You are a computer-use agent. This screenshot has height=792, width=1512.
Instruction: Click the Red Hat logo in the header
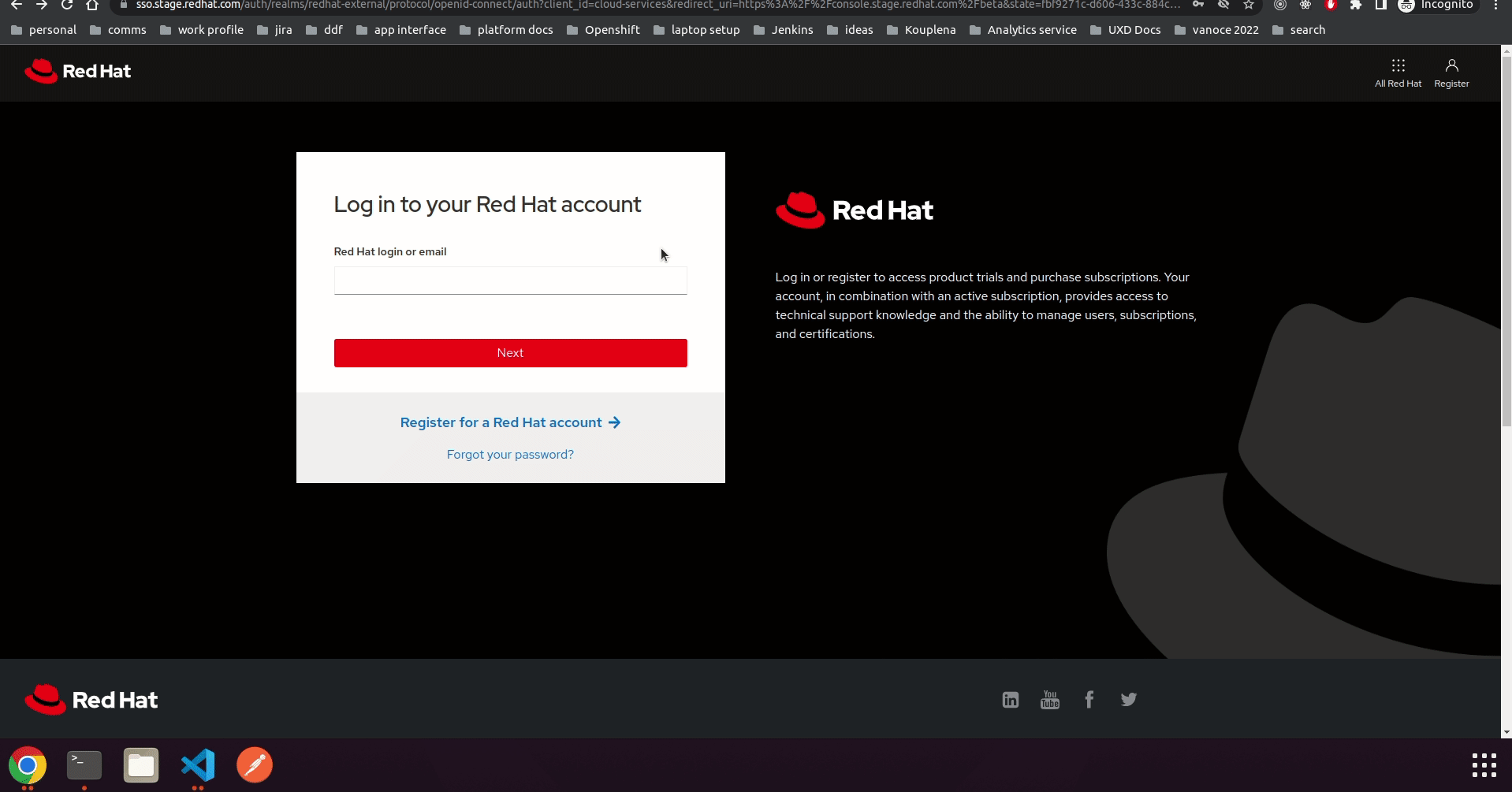click(x=77, y=71)
